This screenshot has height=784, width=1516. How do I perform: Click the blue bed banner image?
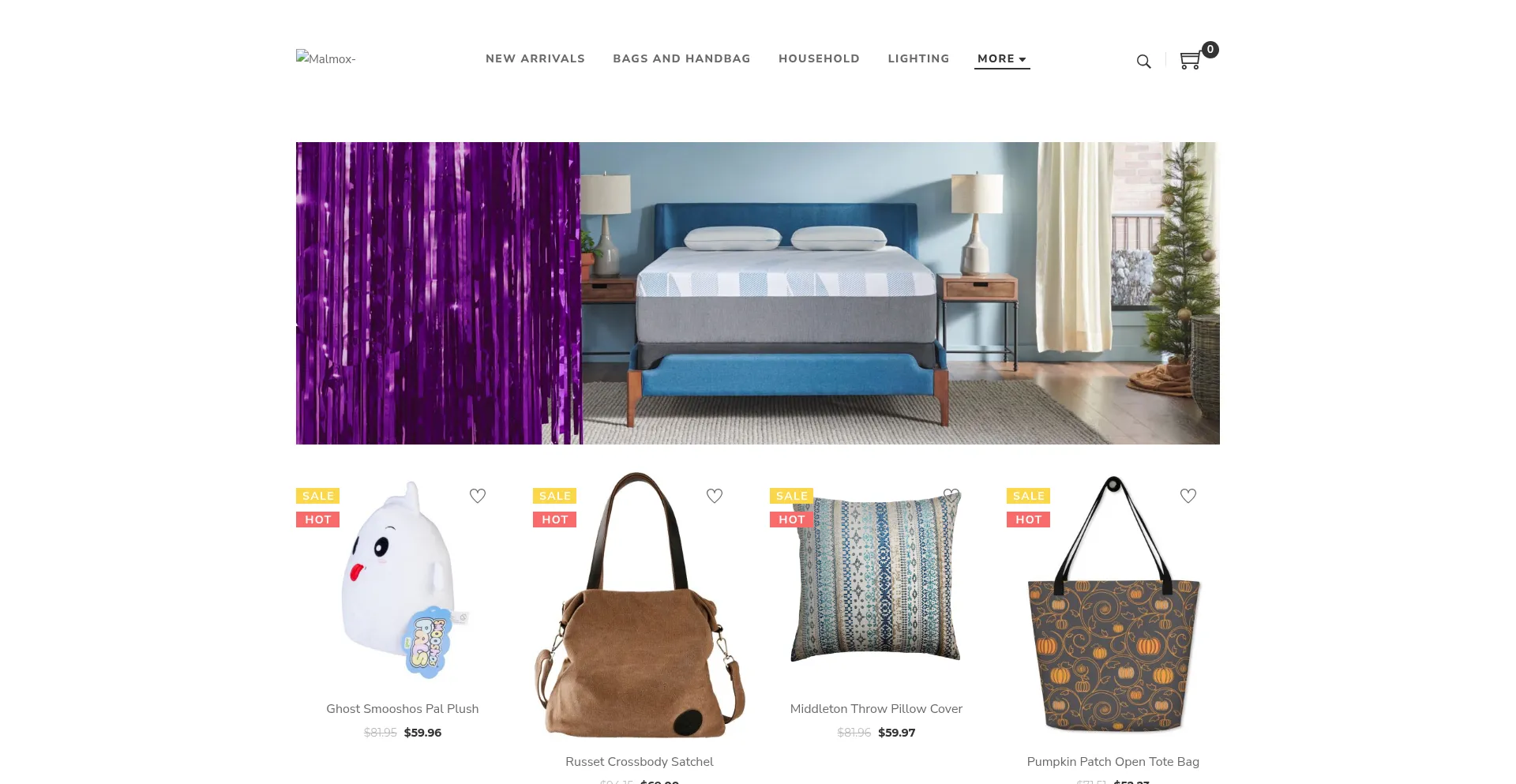tap(758, 293)
